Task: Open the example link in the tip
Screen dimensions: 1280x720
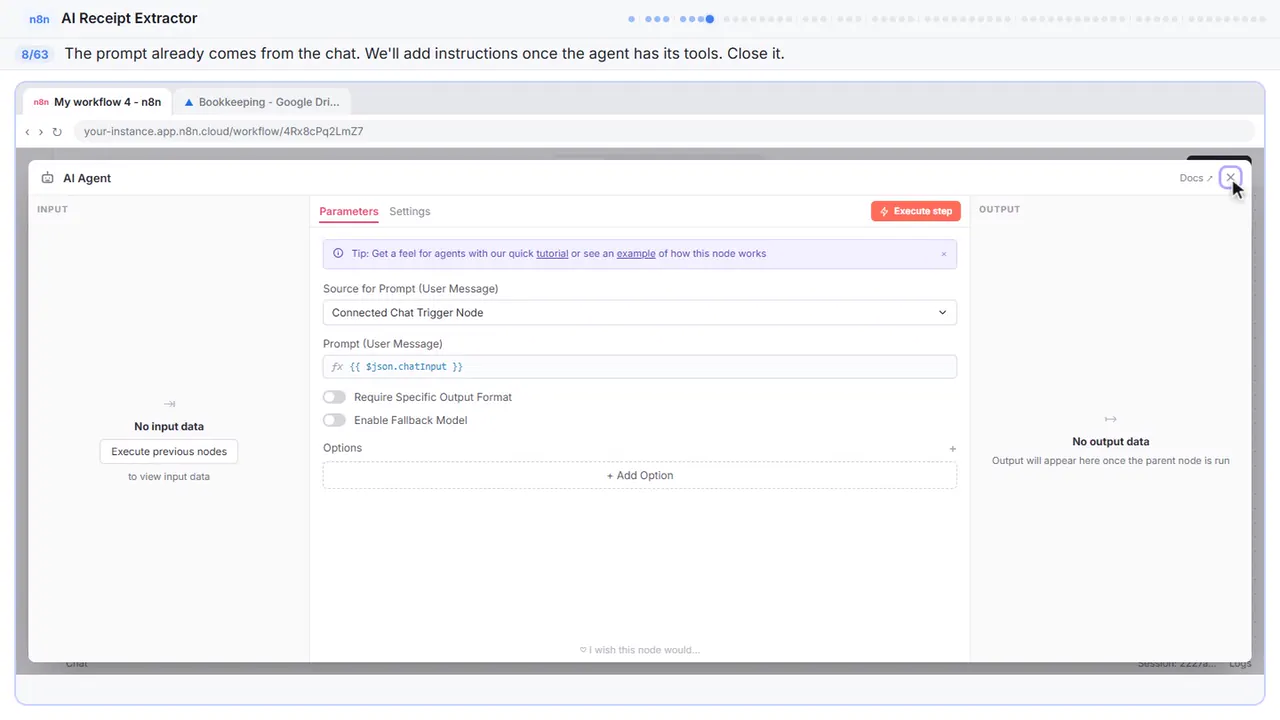Action: pos(636,254)
